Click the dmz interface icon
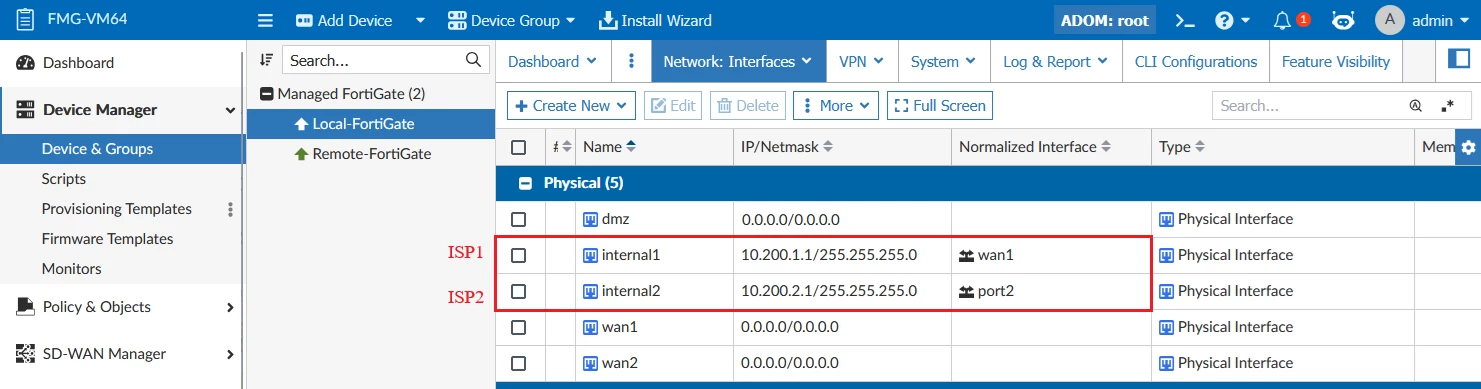 pyautogui.click(x=590, y=219)
